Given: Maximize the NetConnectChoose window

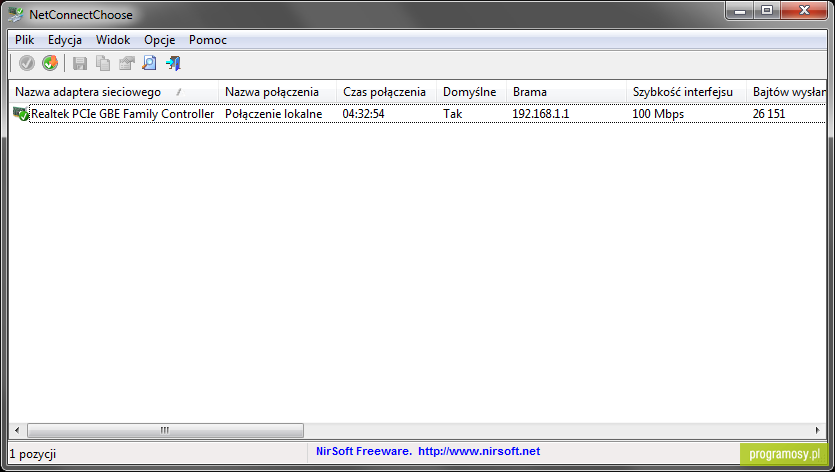Looking at the screenshot, I should click(x=767, y=11).
